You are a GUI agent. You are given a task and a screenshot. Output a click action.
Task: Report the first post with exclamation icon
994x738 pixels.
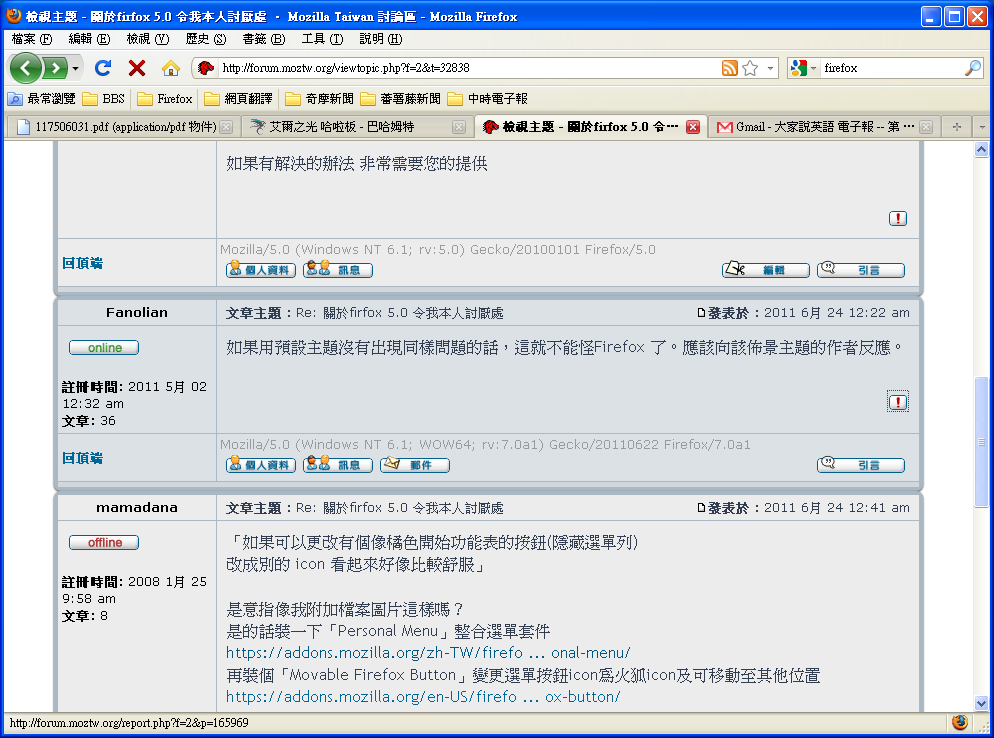click(x=898, y=219)
